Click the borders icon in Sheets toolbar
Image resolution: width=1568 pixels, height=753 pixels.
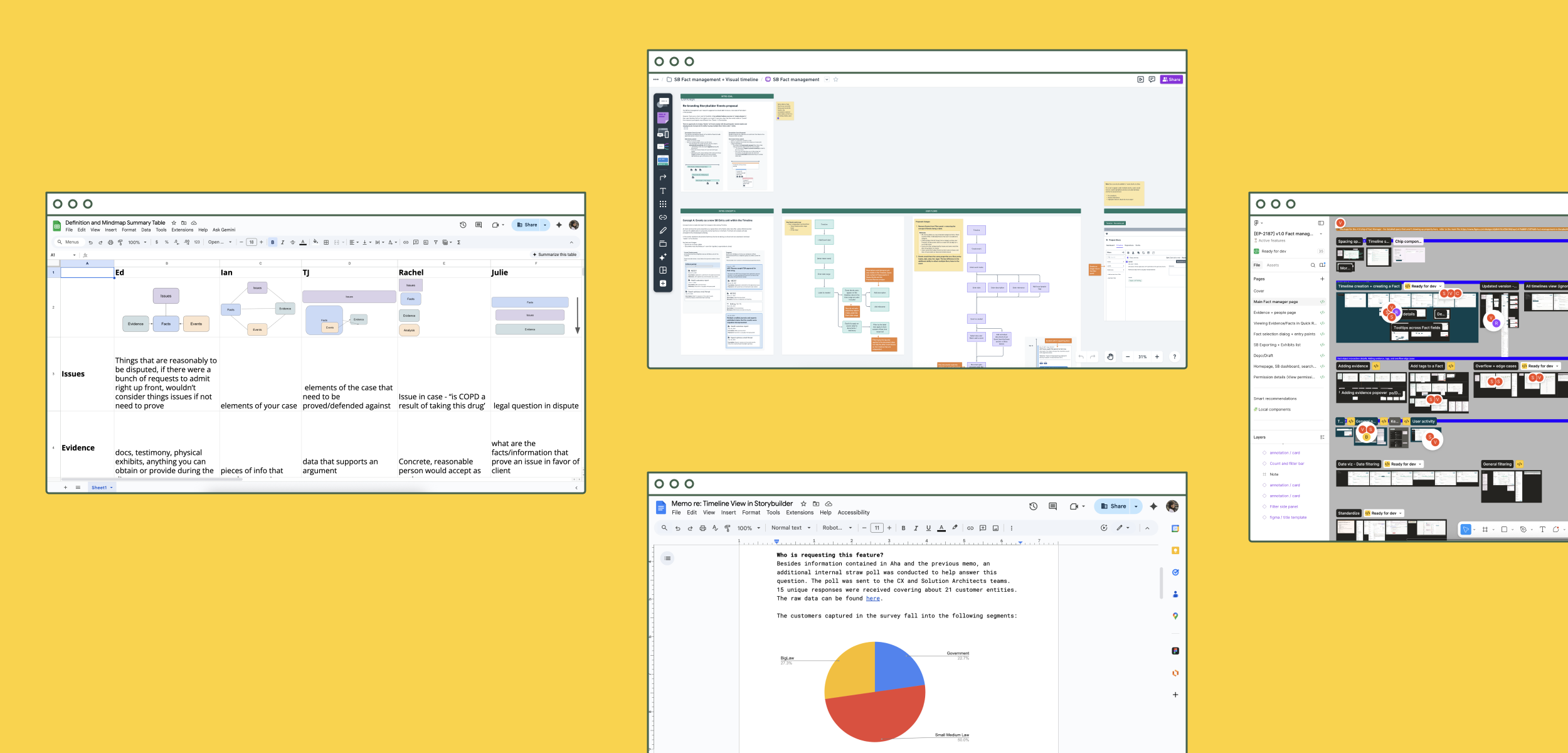[326, 242]
